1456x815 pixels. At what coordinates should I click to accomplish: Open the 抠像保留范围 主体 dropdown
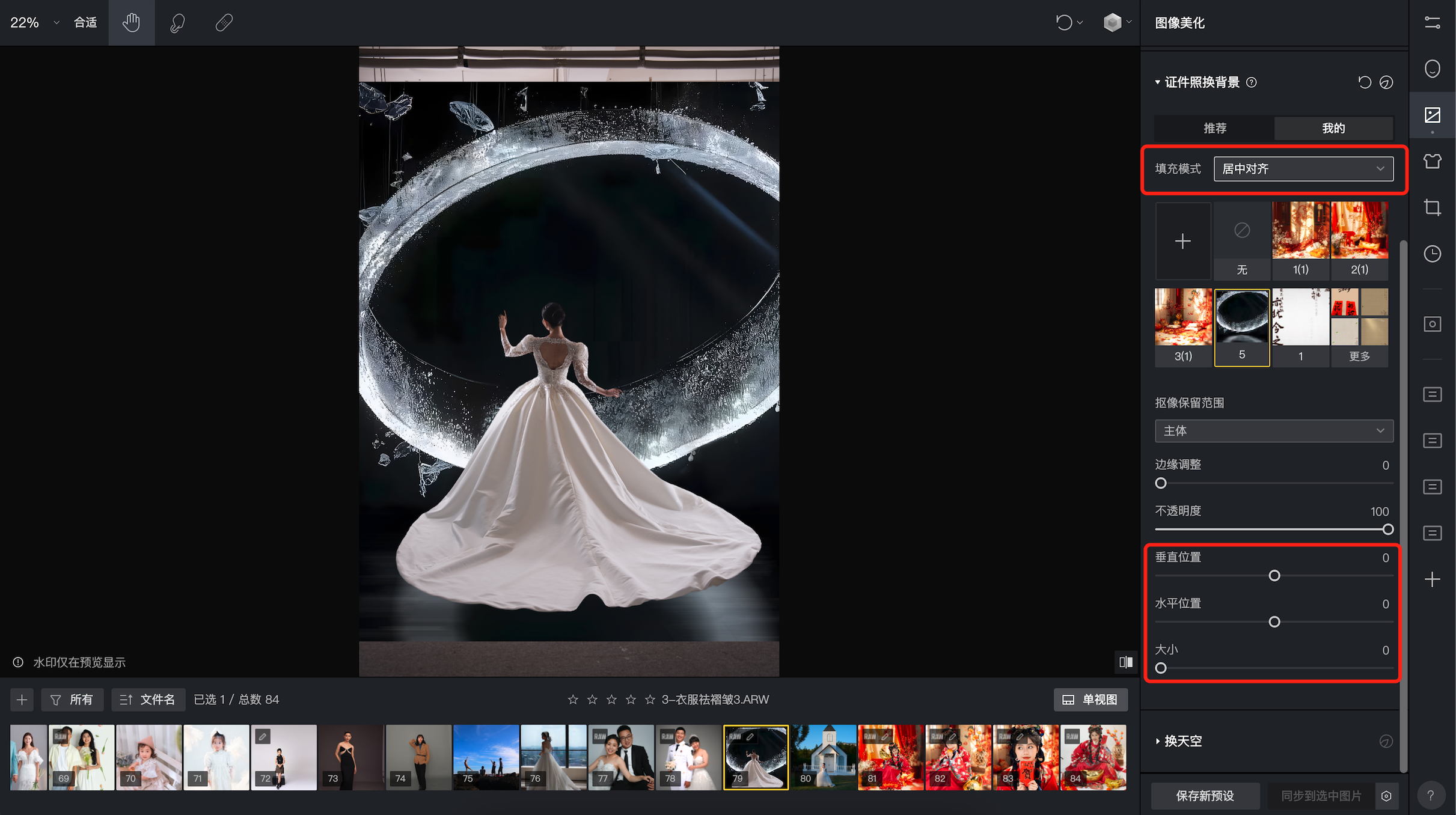point(1273,431)
